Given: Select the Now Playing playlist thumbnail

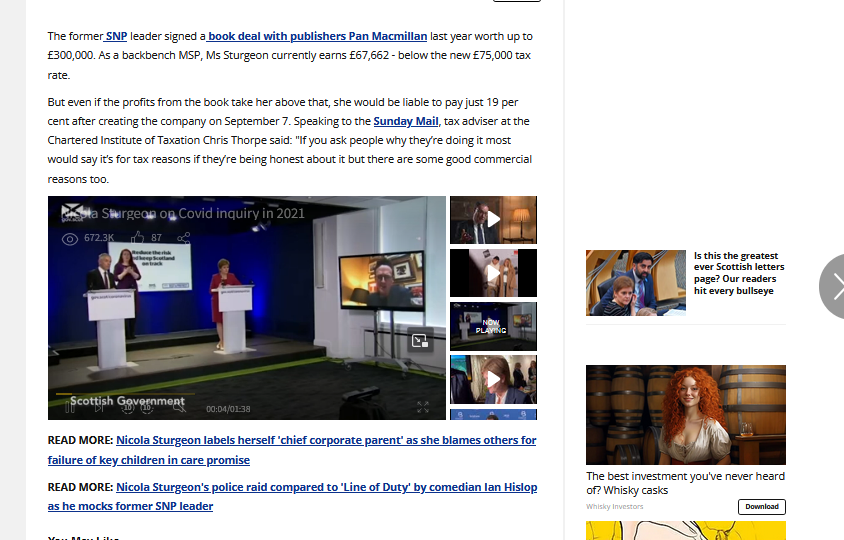Looking at the screenshot, I should [493, 326].
